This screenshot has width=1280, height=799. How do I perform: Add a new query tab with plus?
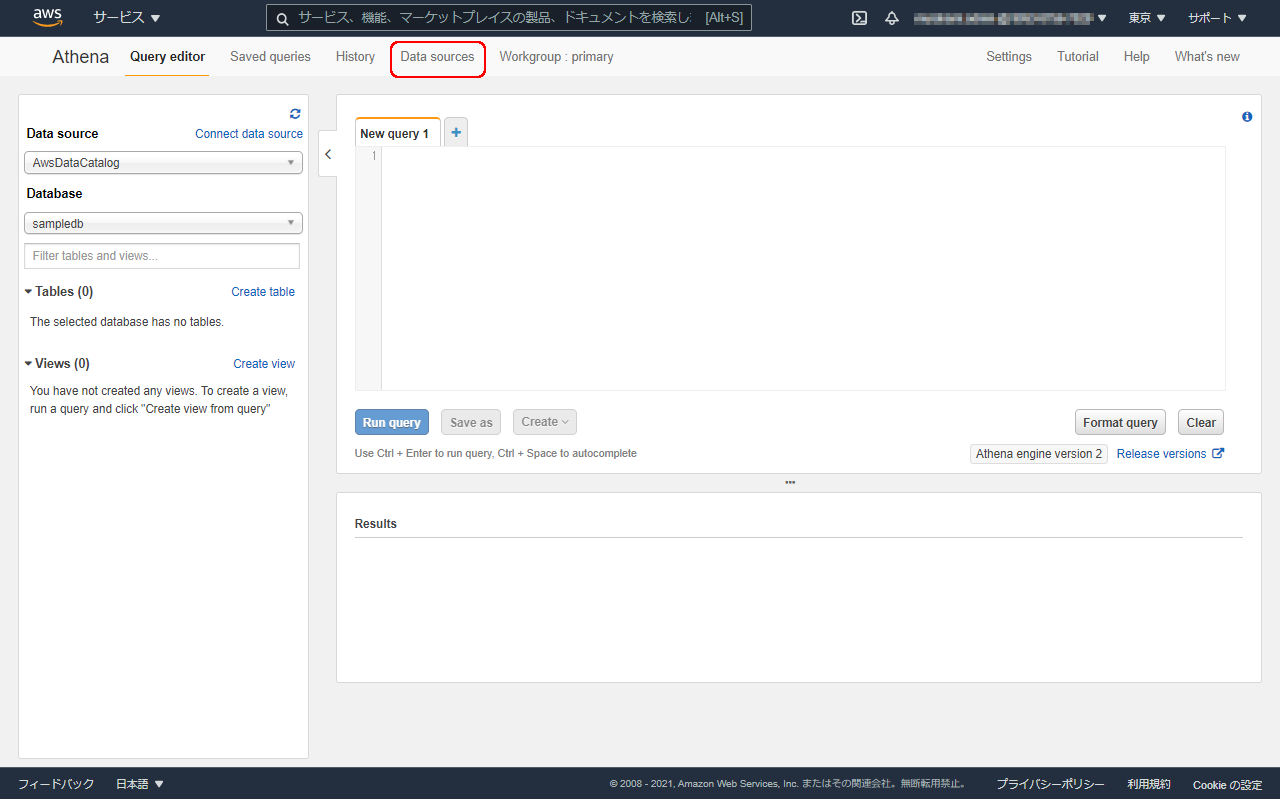click(456, 132)
